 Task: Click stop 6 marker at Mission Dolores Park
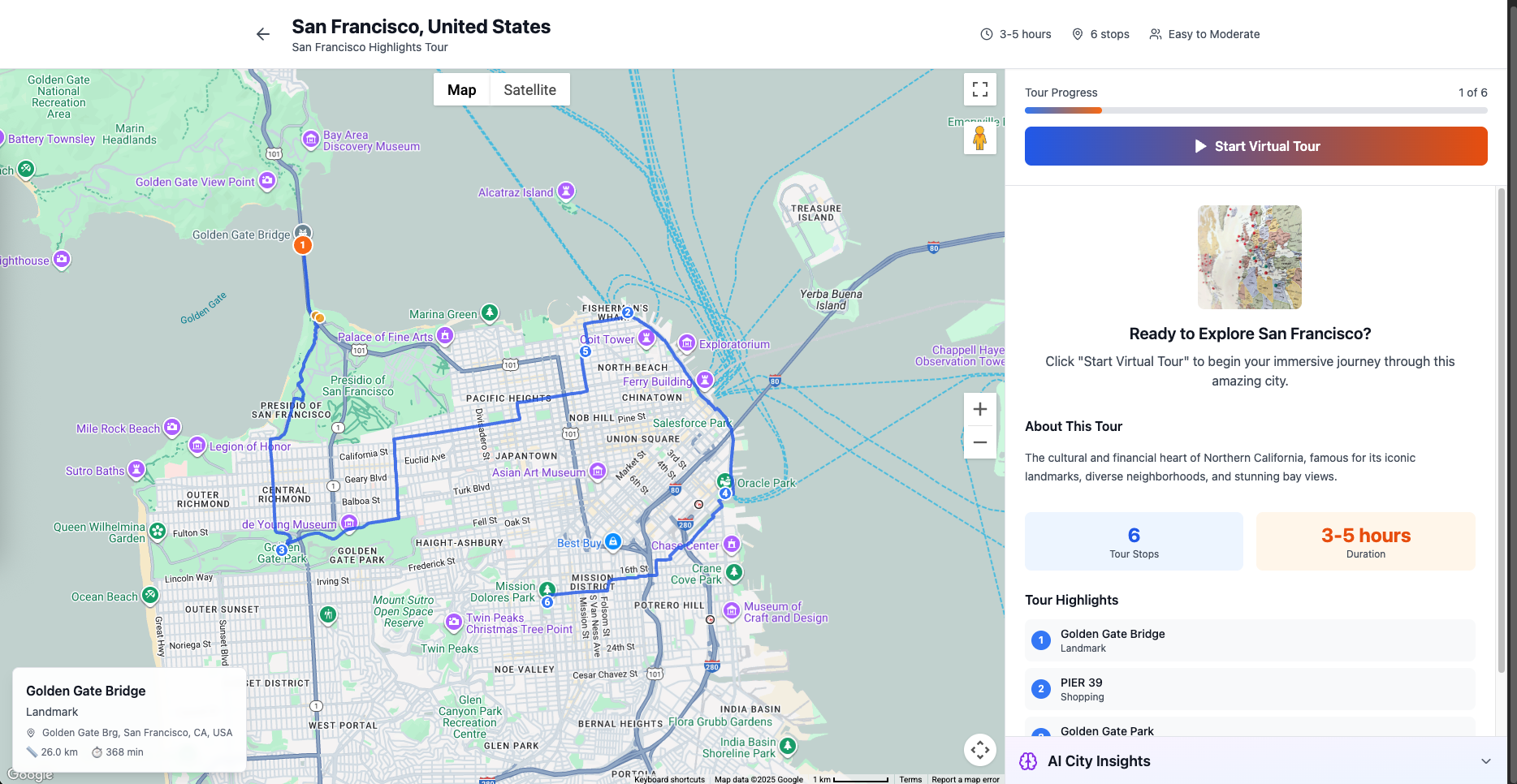[547, 602]
